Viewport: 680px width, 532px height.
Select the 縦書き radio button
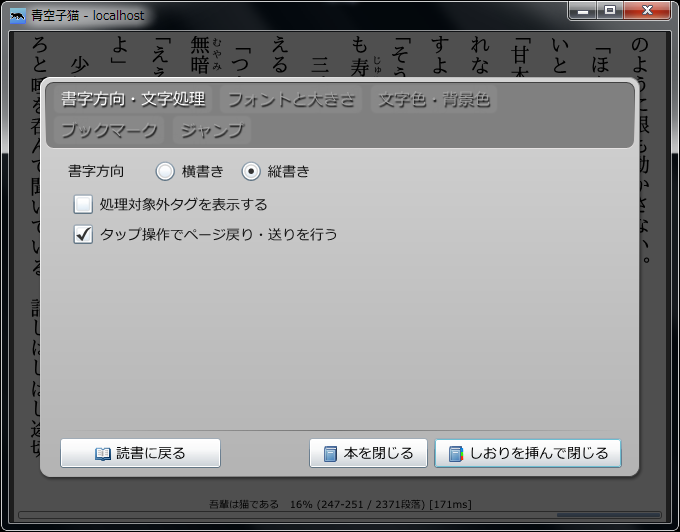(251, 171)
